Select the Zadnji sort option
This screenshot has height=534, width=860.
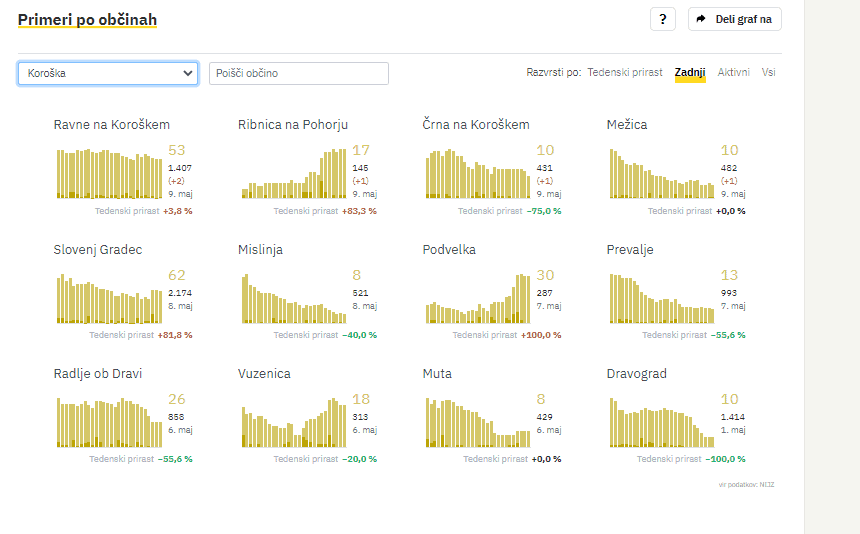click(690, 72)
